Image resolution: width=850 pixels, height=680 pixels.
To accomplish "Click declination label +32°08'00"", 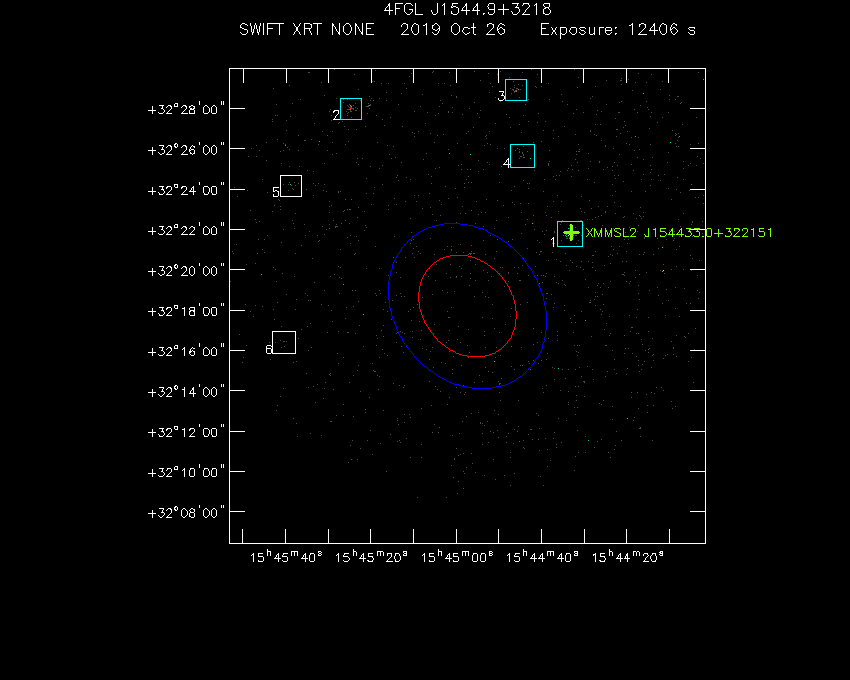I will pyautogui.click(x=186, y=512).
